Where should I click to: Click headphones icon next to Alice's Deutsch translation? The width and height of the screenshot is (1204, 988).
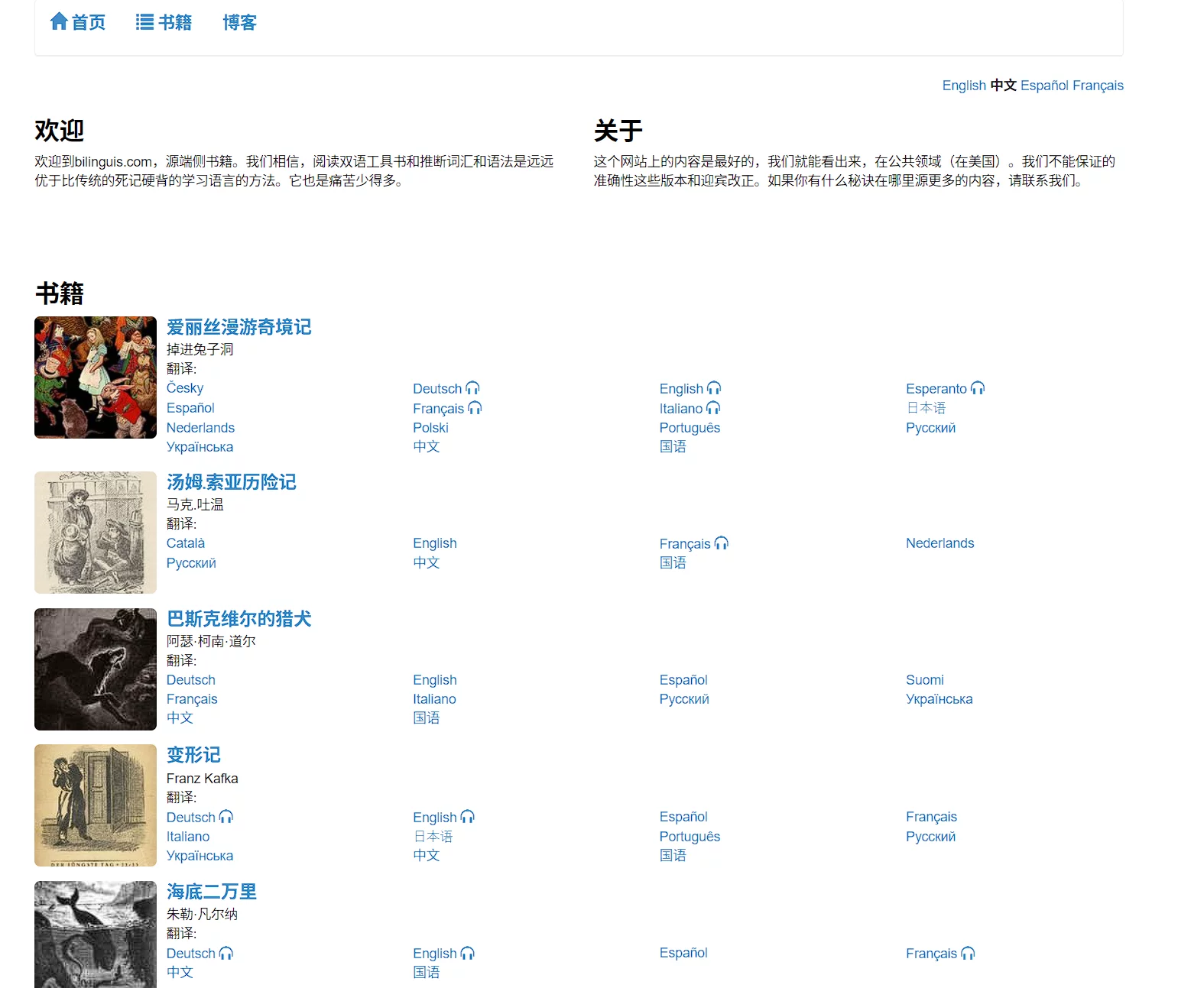click(x=472, y=388)
